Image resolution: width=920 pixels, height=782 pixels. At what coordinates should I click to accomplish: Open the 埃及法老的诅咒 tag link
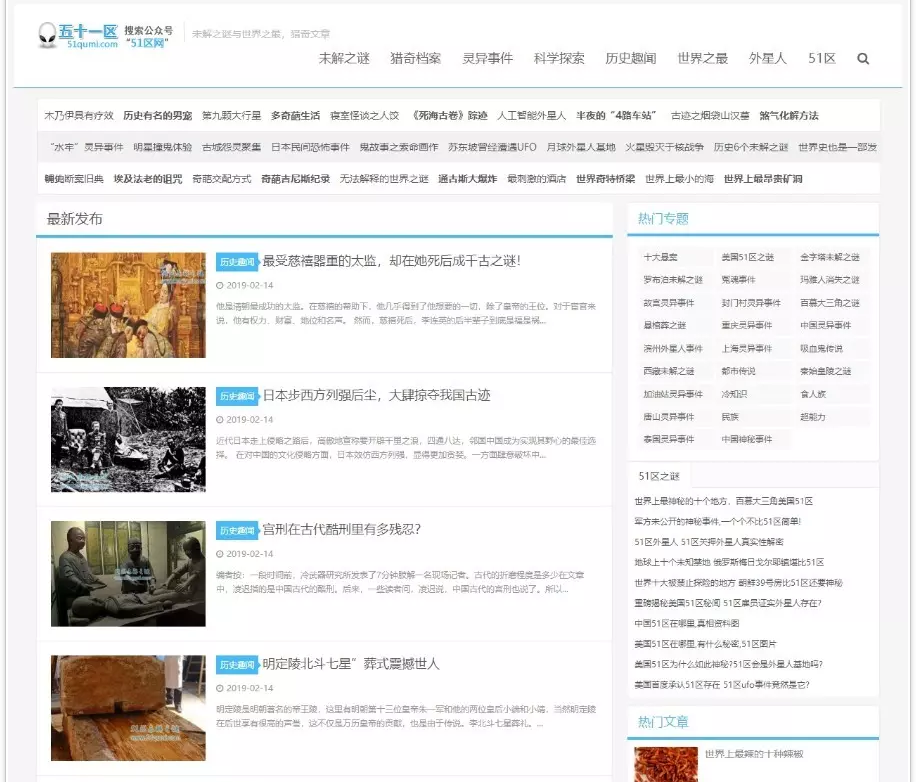pyautogui.click(x=148, y=179)
